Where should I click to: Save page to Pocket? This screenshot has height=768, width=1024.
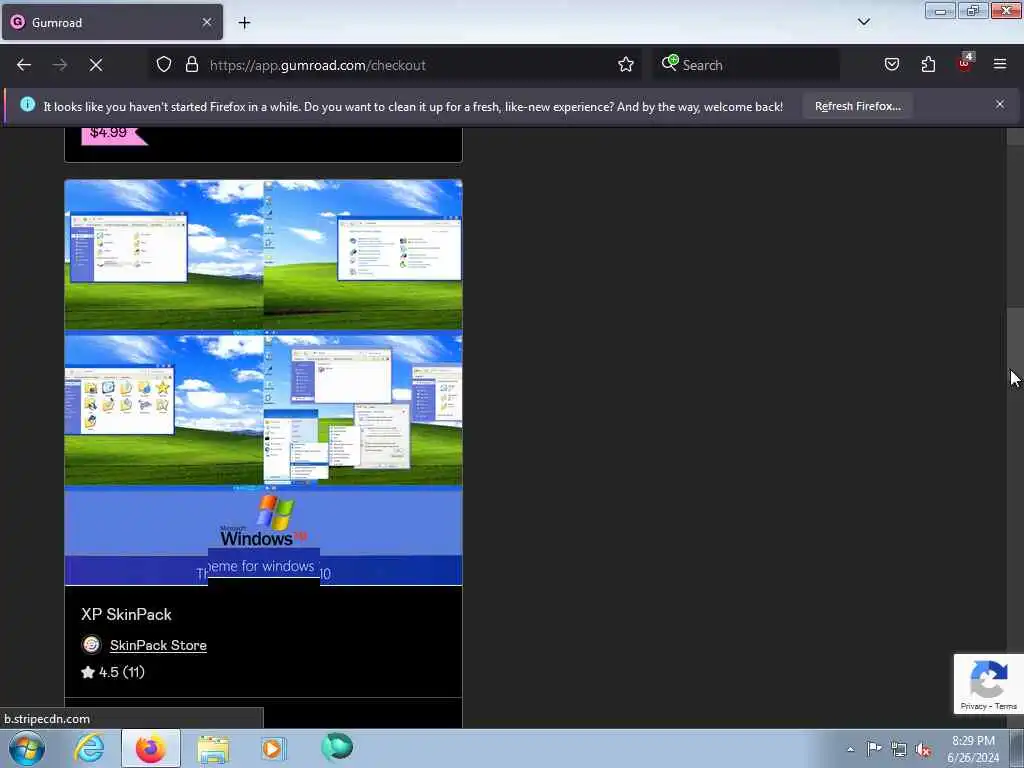point(891,65)
